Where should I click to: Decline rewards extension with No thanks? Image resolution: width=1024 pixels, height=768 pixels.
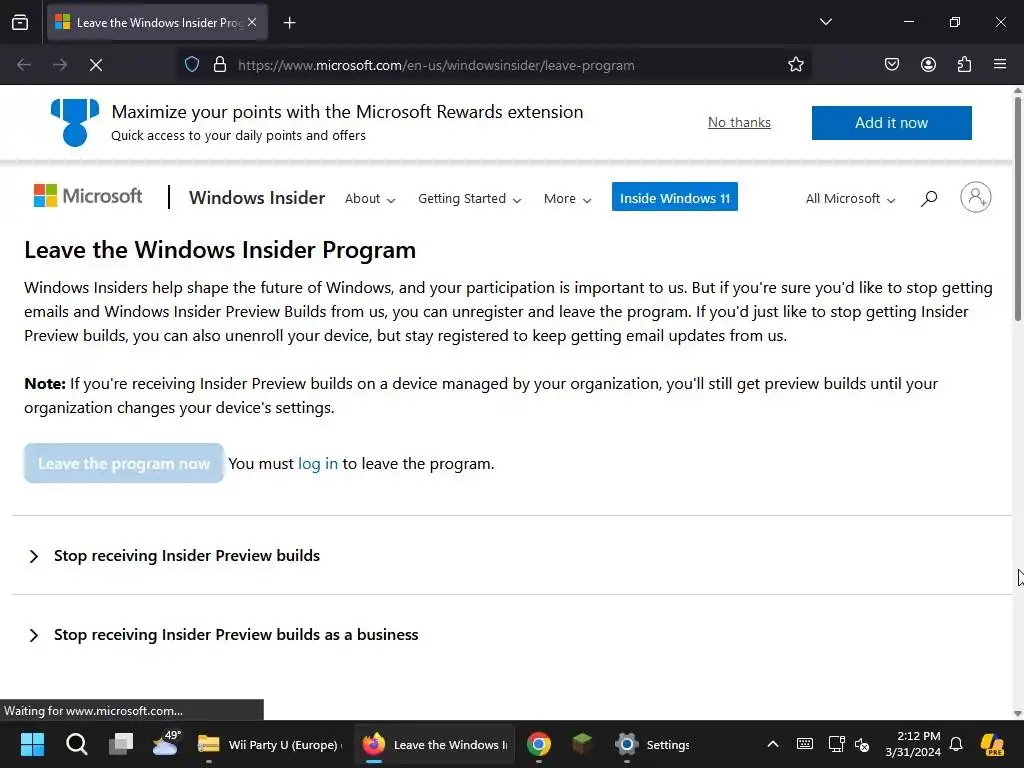pos(739,123)
